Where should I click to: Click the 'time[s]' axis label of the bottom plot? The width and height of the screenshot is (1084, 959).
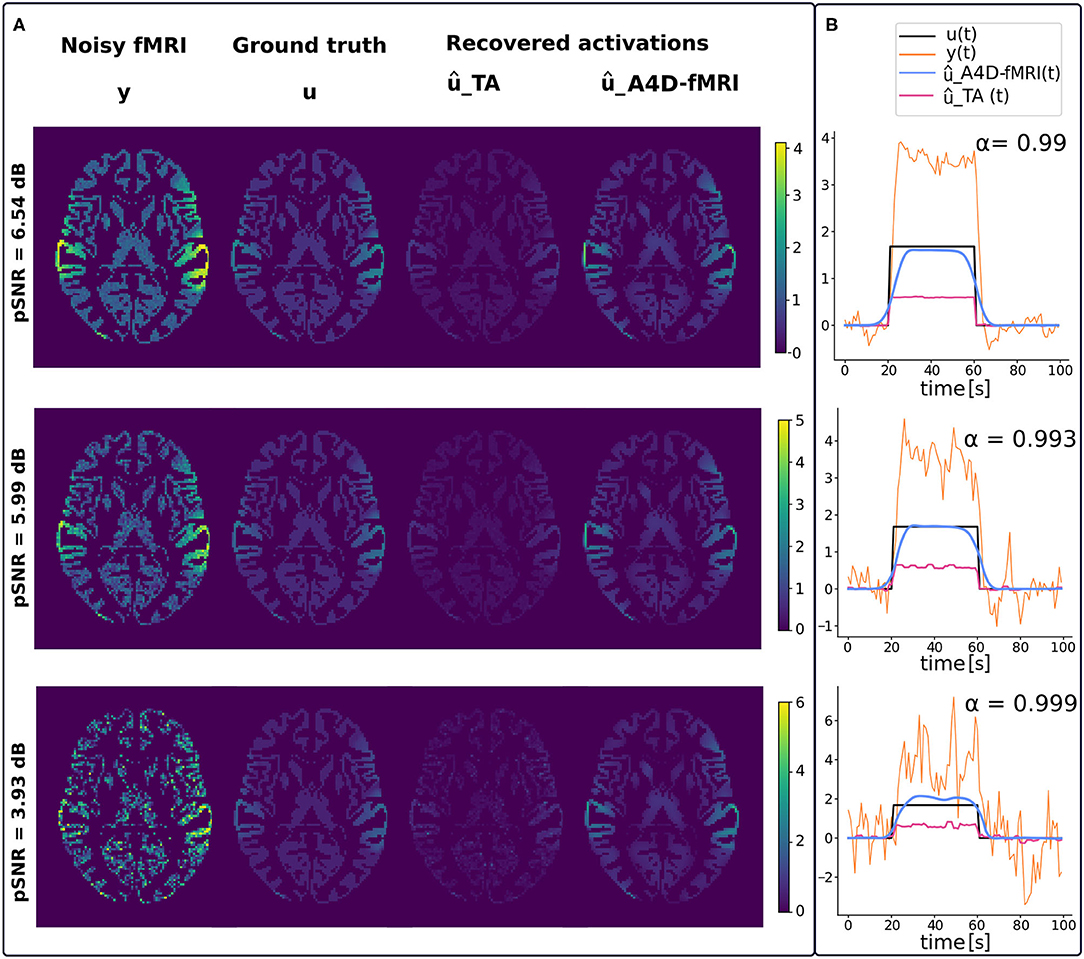955,941
